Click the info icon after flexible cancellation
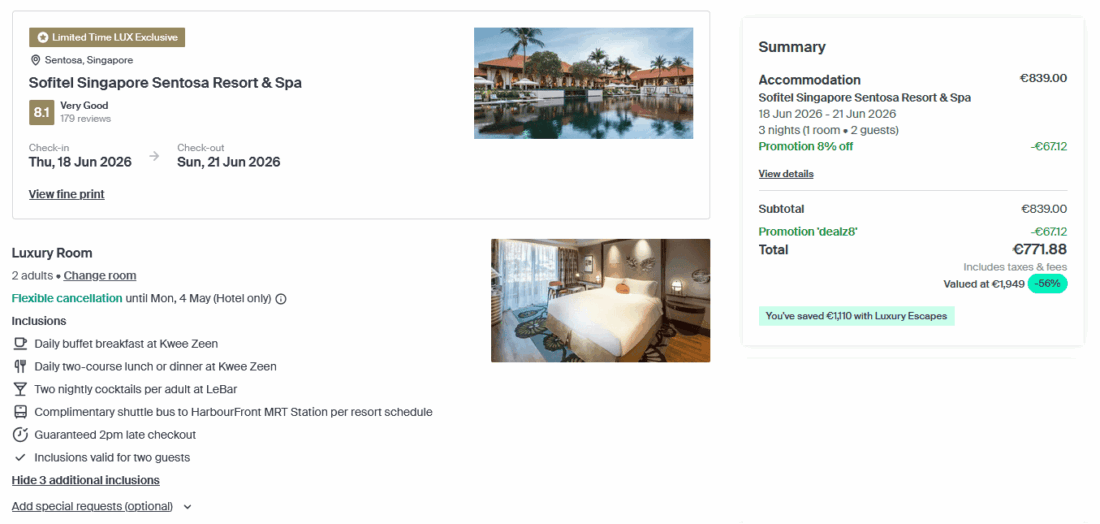Image resolution: width=1100 pixels, height=524 pixels. pos(281,299)
